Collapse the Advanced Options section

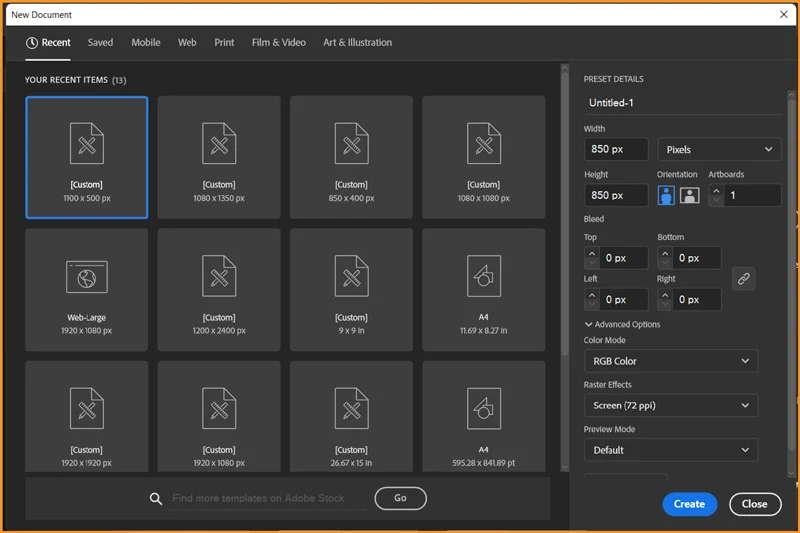[x=622, y=324]
